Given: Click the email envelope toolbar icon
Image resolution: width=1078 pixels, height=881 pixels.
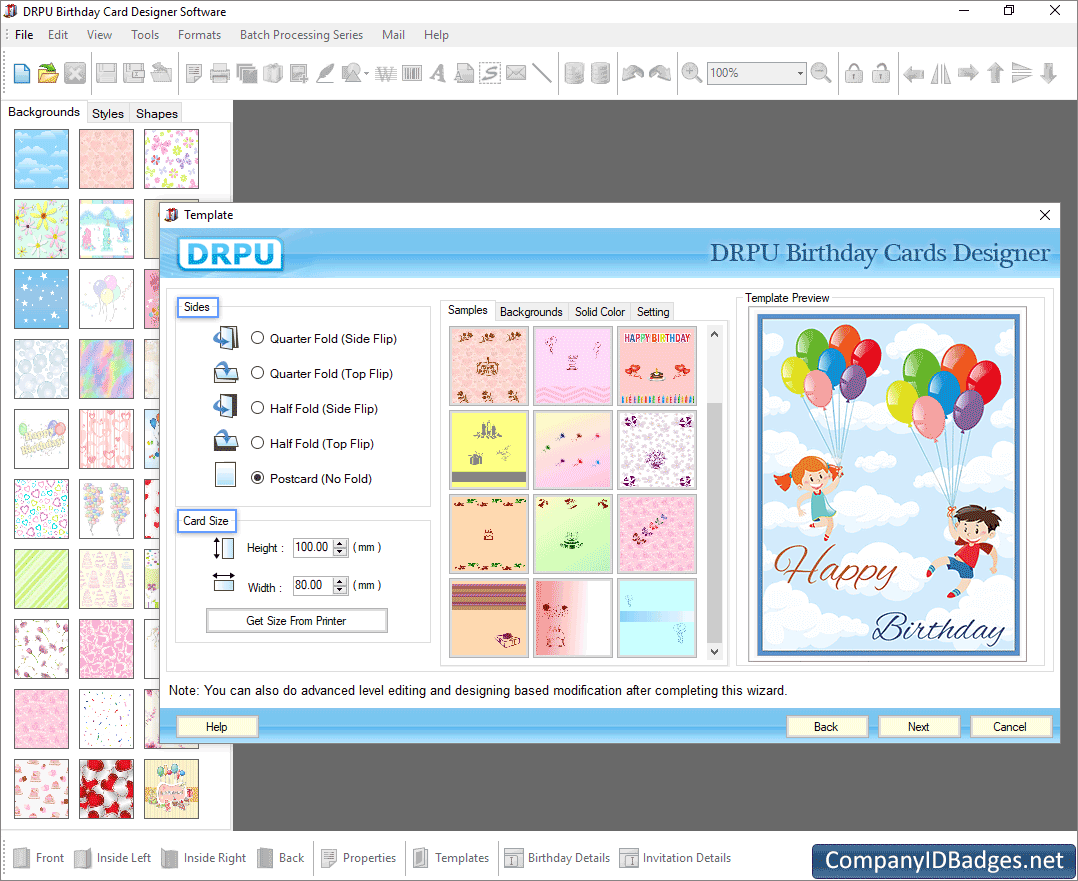Looking at the screenshot, I should click(x=516, y=73).
